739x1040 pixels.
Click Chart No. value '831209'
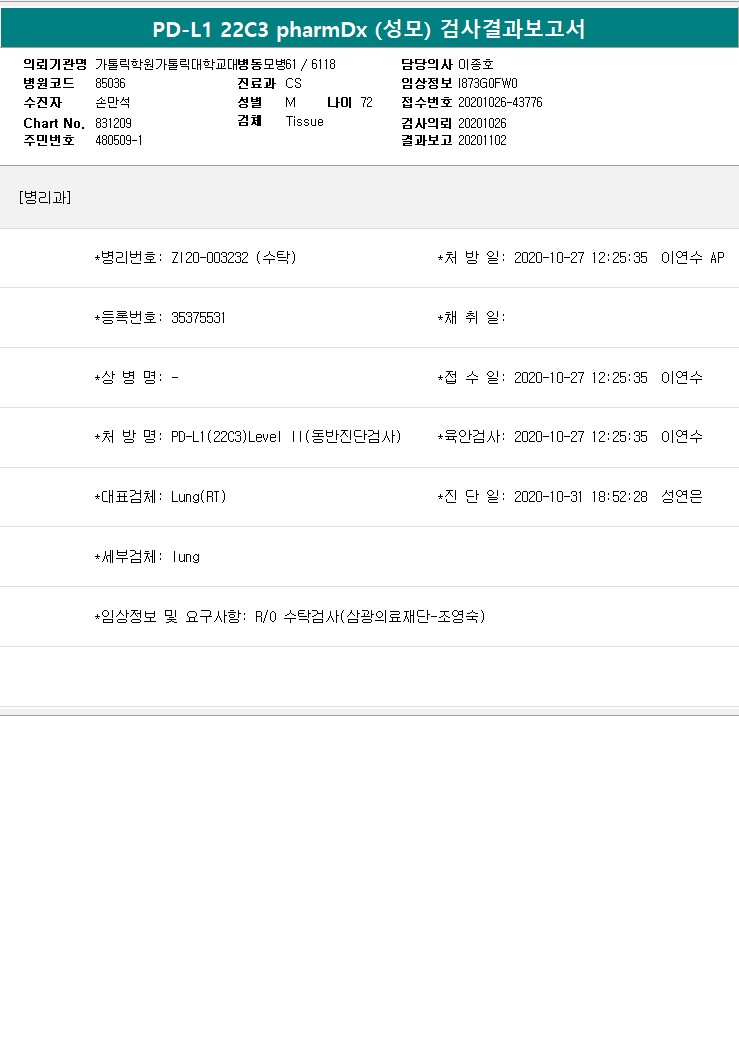coord(113,123)
